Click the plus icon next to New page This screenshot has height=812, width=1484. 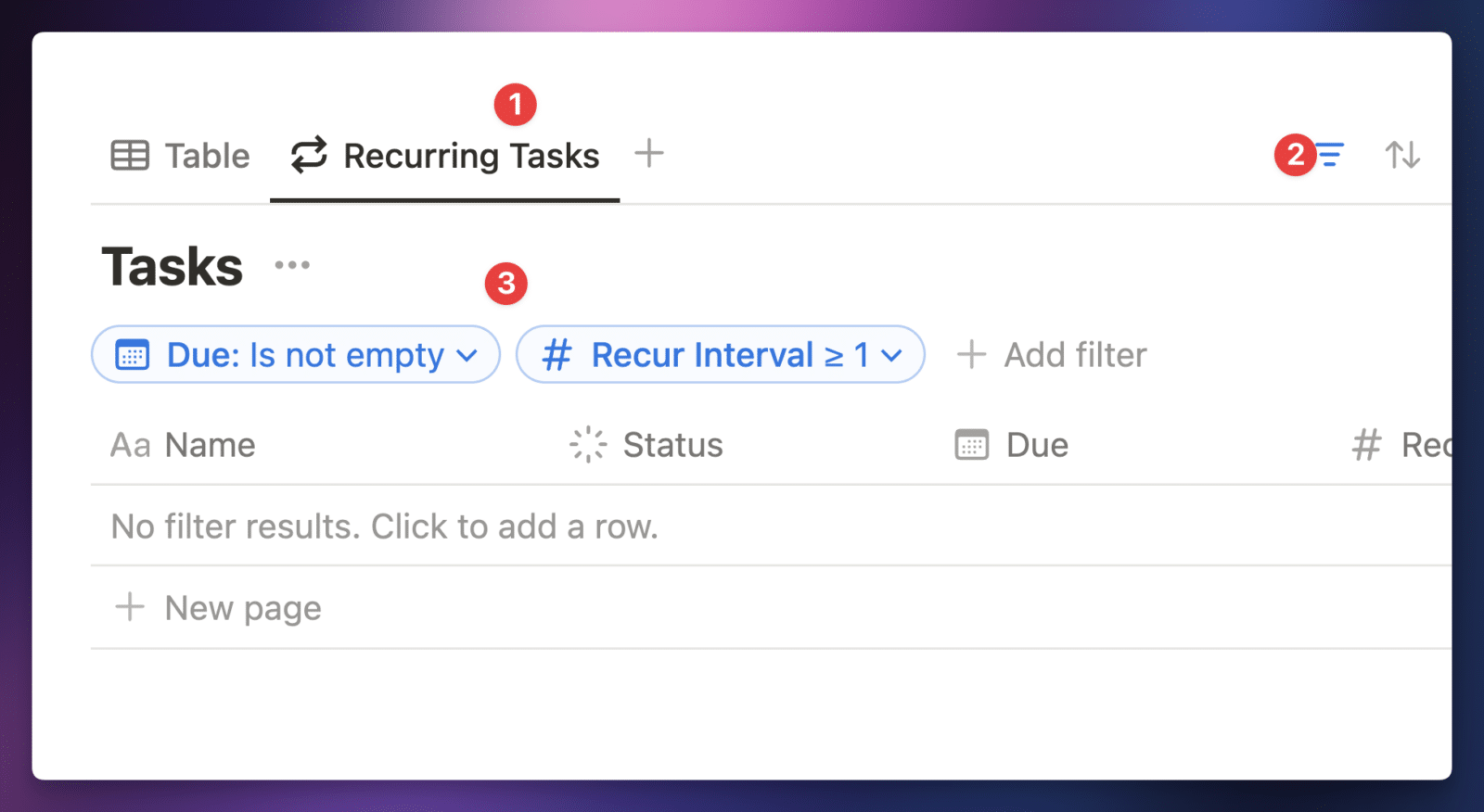point(129,607)
